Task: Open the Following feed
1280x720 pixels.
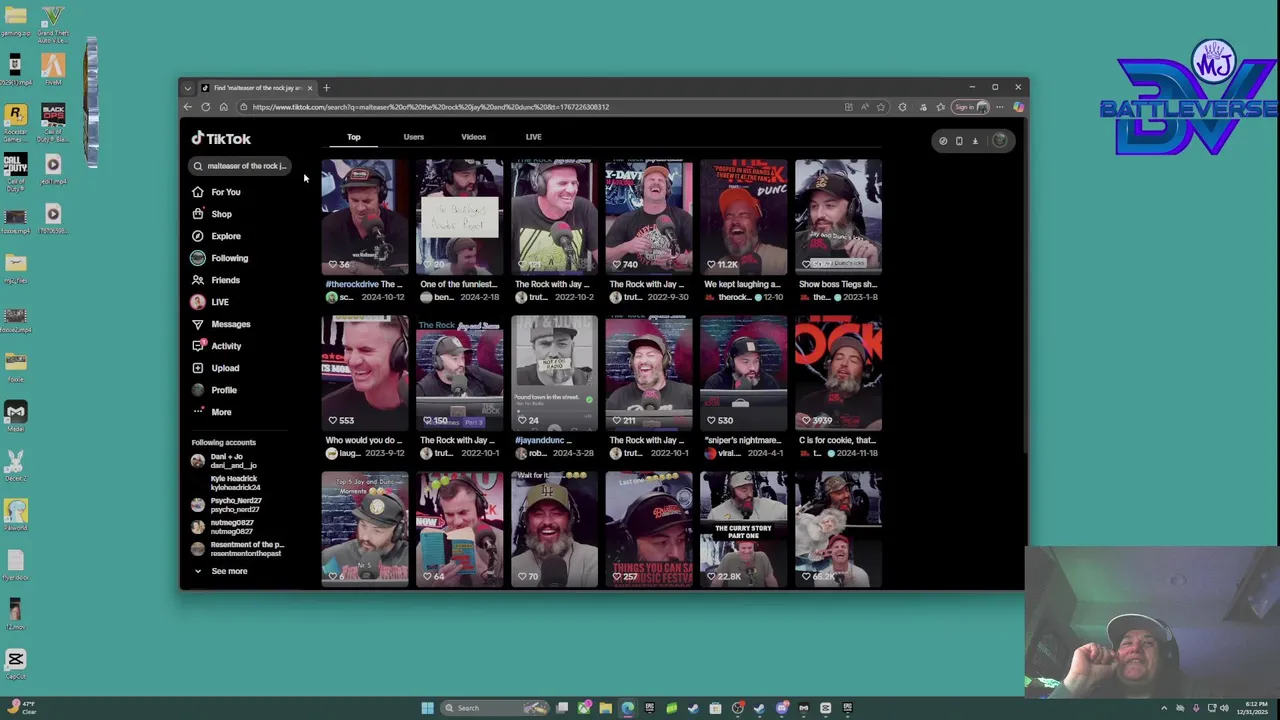Action: [x=229, y=258]
